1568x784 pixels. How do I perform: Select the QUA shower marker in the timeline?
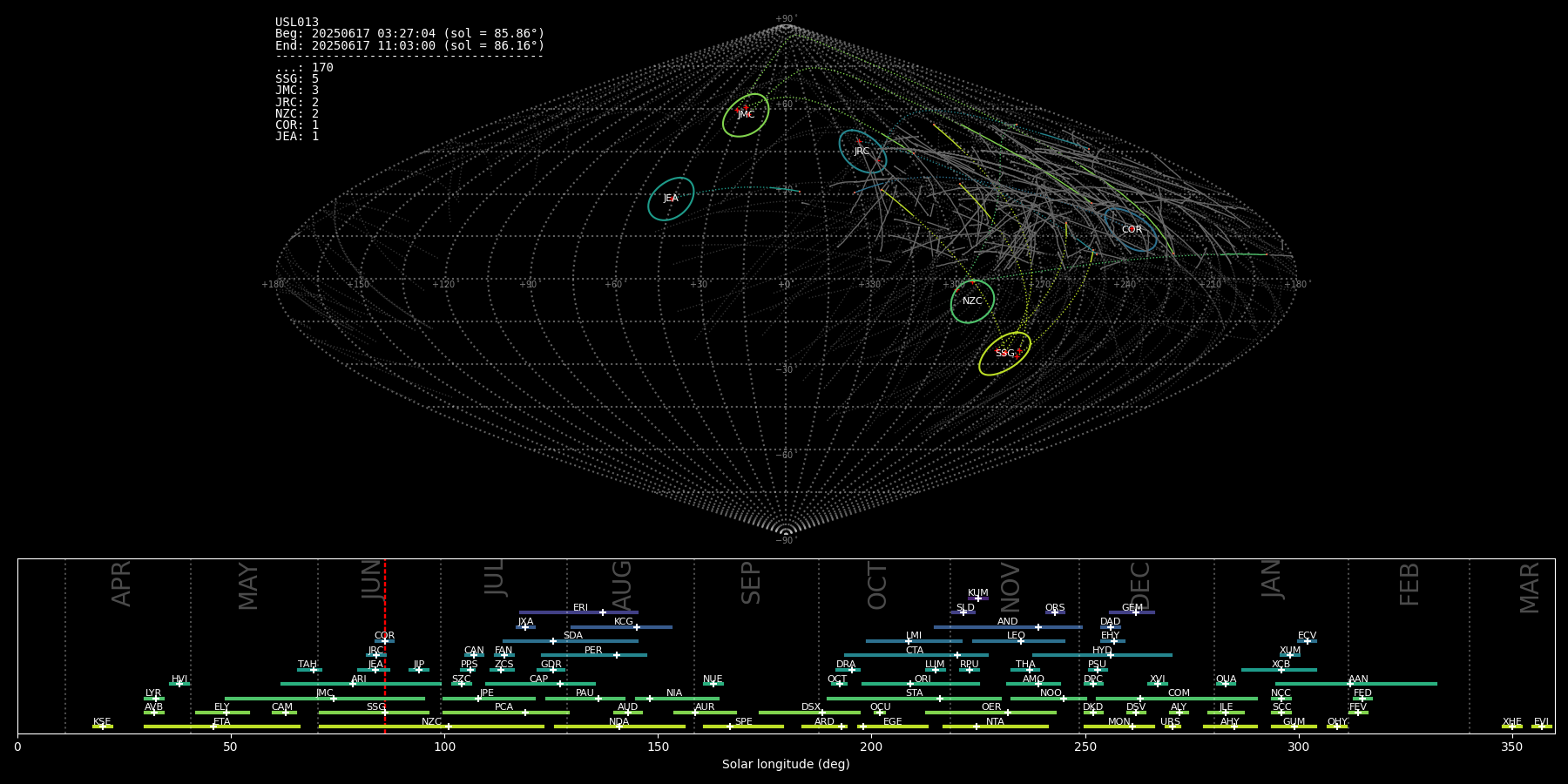click(x=1226, y=684)
